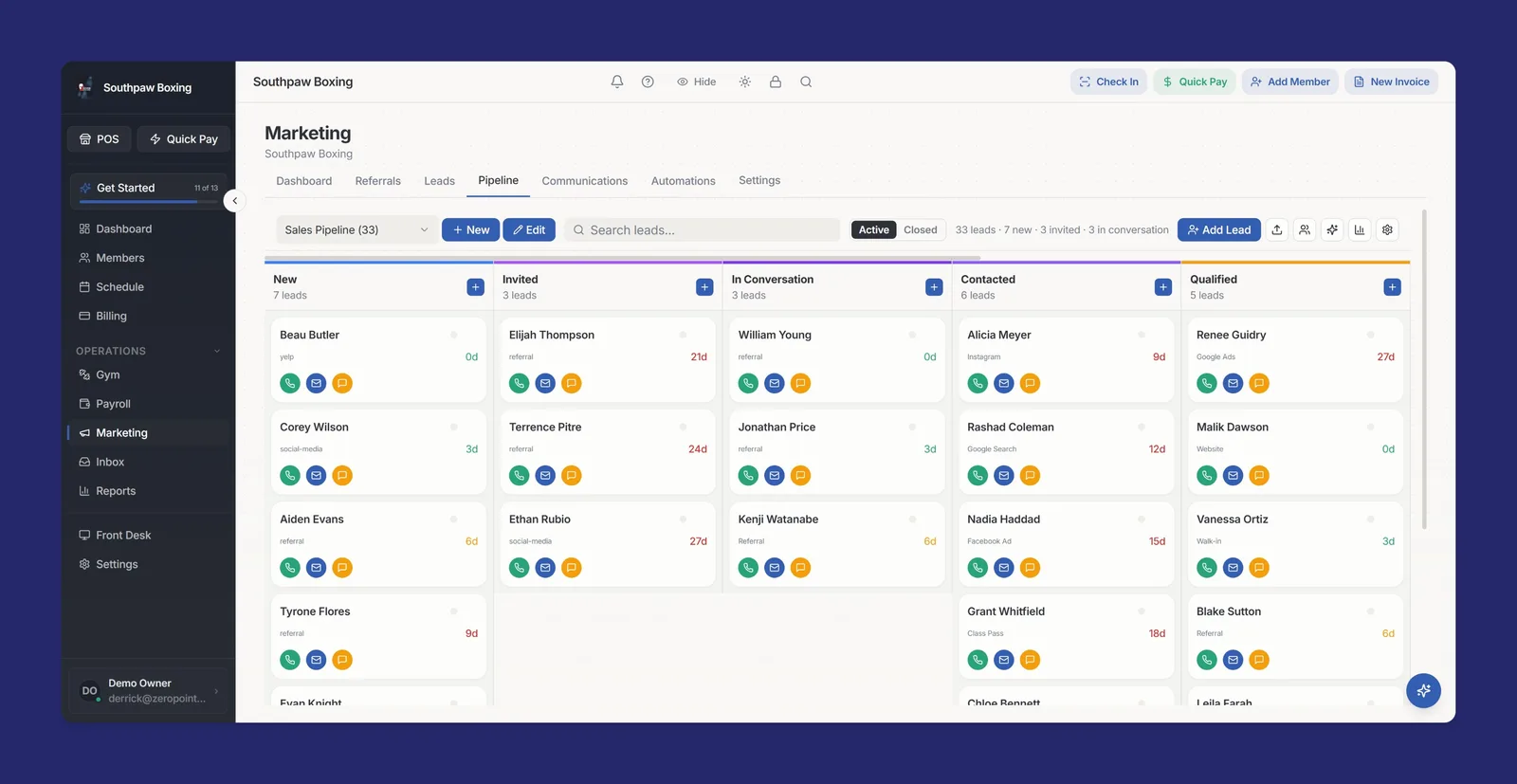Screen dimensions: 1517x784
Task: Click the Check In button
Action: (1108, 82)
